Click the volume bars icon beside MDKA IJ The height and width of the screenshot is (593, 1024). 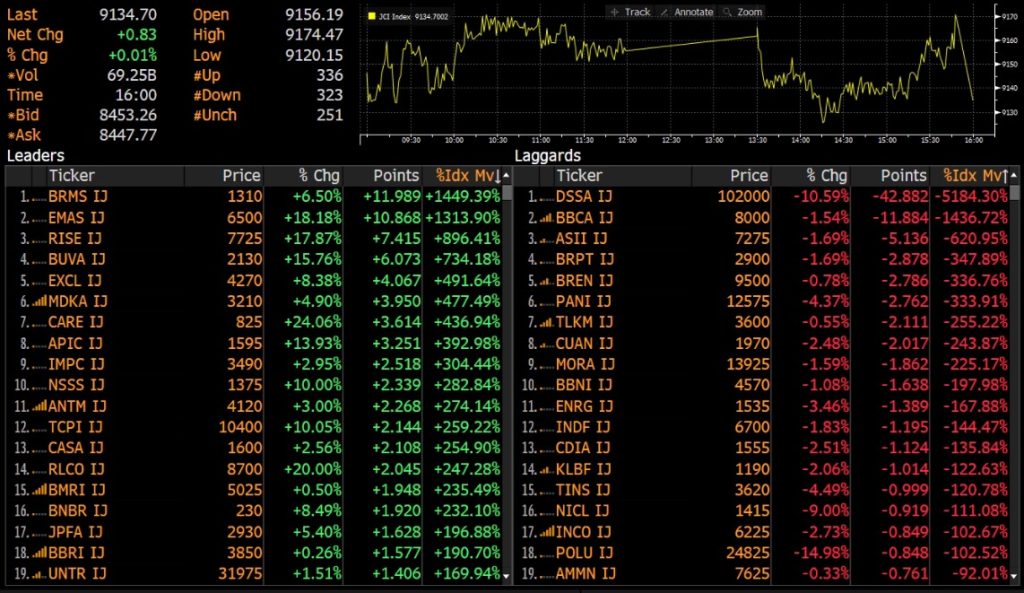tap(38, 300)
